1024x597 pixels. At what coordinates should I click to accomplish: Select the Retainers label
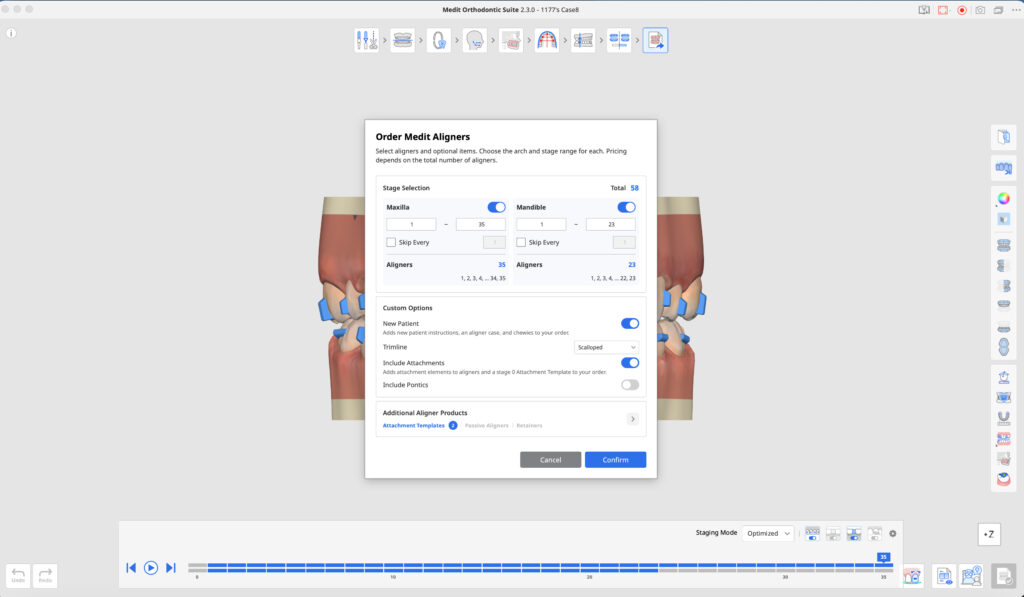[x=529, y=425]
